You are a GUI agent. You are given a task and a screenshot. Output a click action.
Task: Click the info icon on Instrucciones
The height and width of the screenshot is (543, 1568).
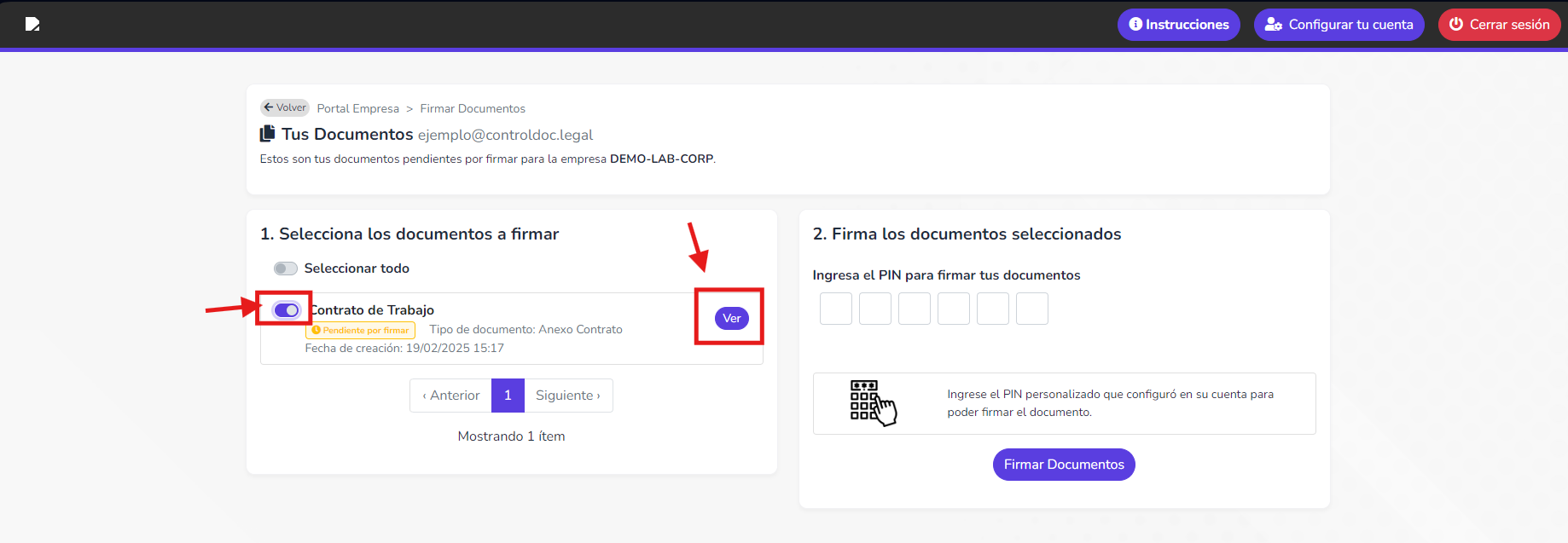click(1135, 24)
